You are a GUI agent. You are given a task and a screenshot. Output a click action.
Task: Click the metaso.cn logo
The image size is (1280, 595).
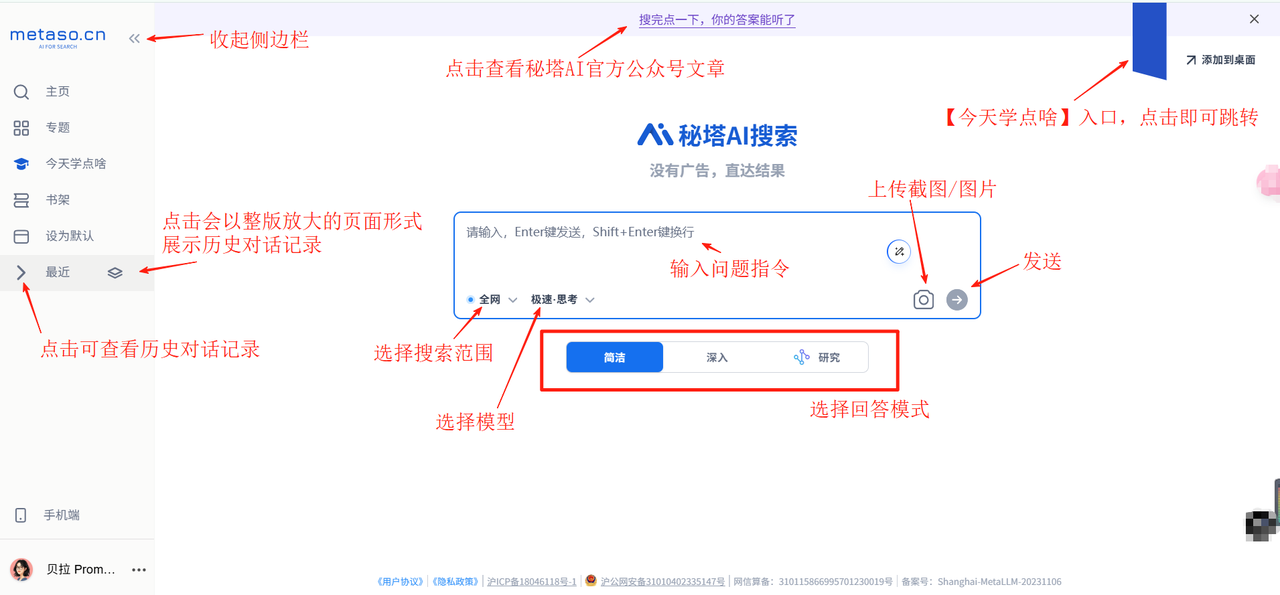pos(57,37)
